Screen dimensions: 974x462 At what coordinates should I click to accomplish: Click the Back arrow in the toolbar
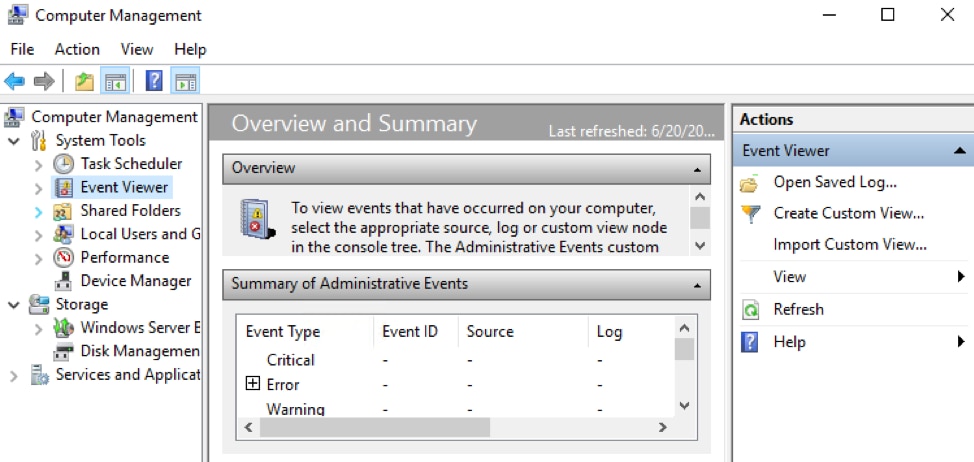coord(14,81)
